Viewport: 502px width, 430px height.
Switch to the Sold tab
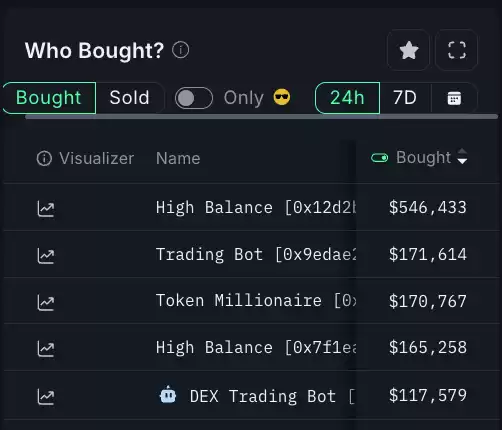(x=129, y=98)
